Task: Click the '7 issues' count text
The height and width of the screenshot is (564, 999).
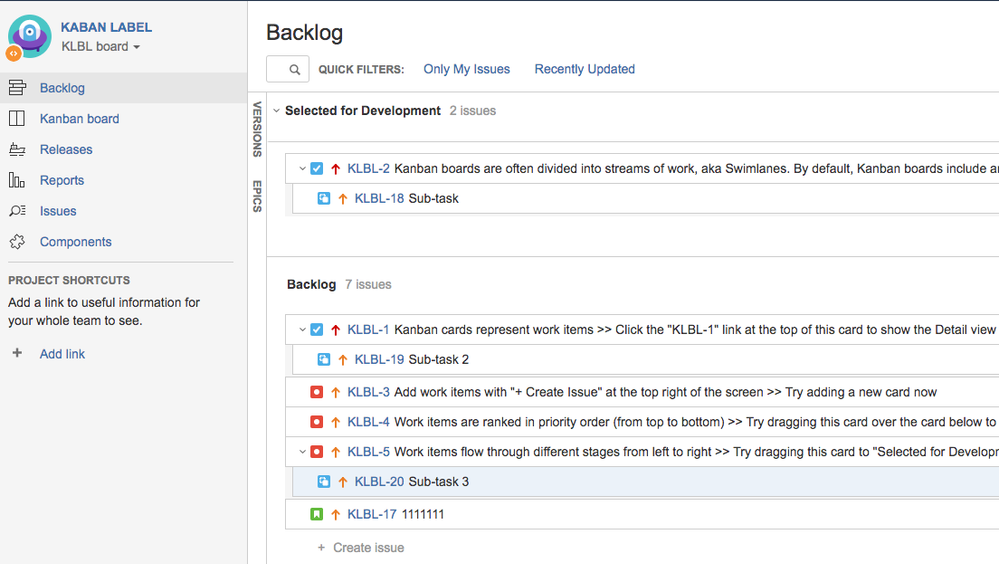Action: (x=368, y=284)
